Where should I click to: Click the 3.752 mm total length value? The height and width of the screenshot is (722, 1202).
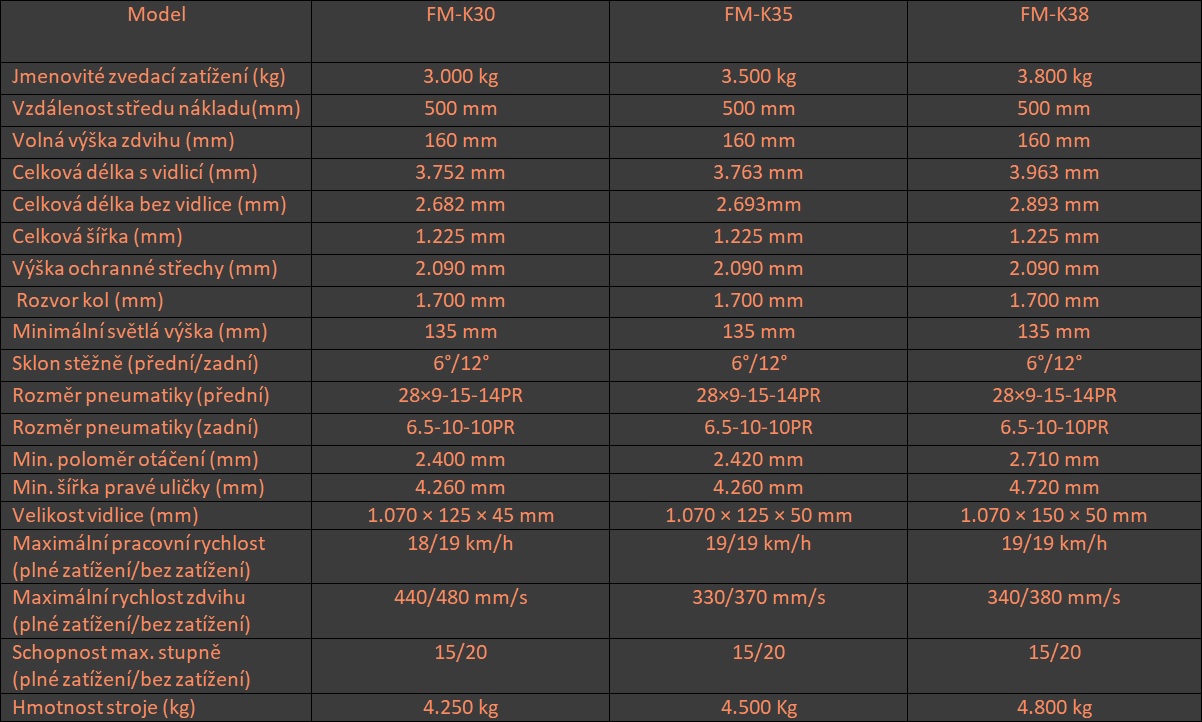coord(460,173)
